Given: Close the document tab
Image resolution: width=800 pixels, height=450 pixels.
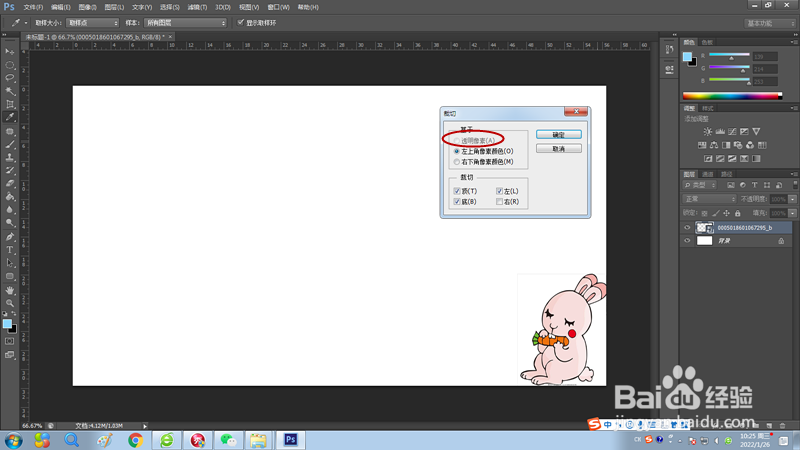Looking at the screenshot, I should 170,37.
